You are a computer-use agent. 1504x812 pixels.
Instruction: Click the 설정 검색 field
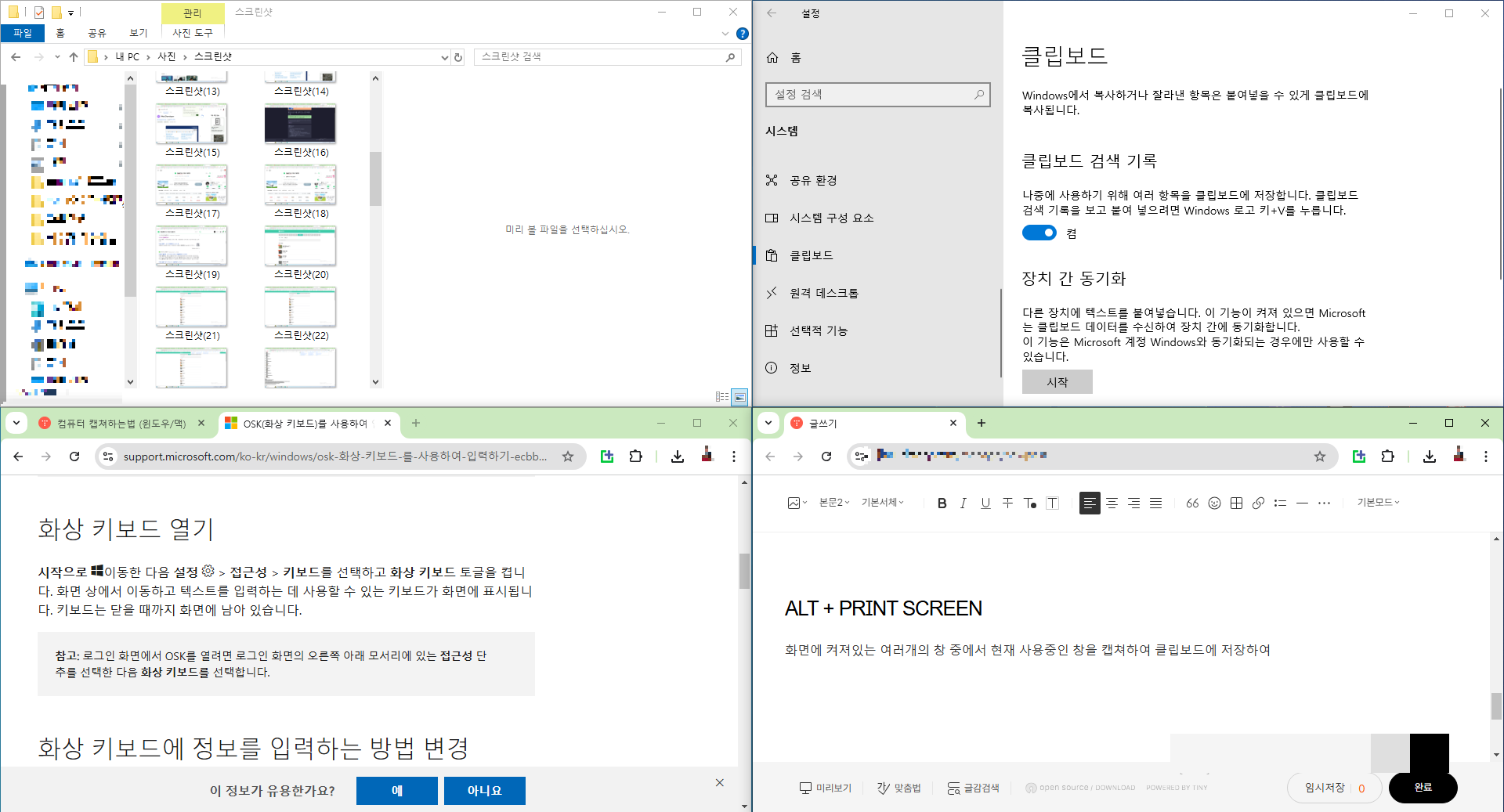[x=877, y=94]
